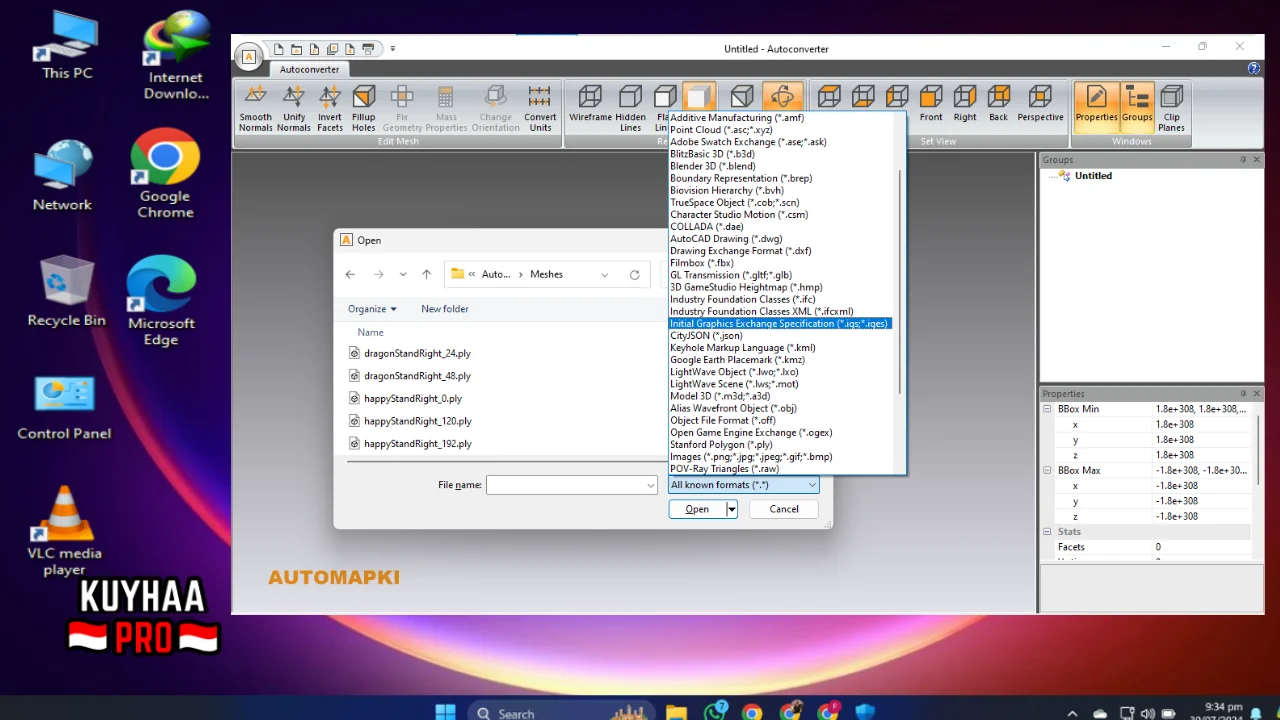This screenshot has width=1280, height=720.
Task: Open Customize Quick Access Toolbar dropdown
Action: [392, 49]
